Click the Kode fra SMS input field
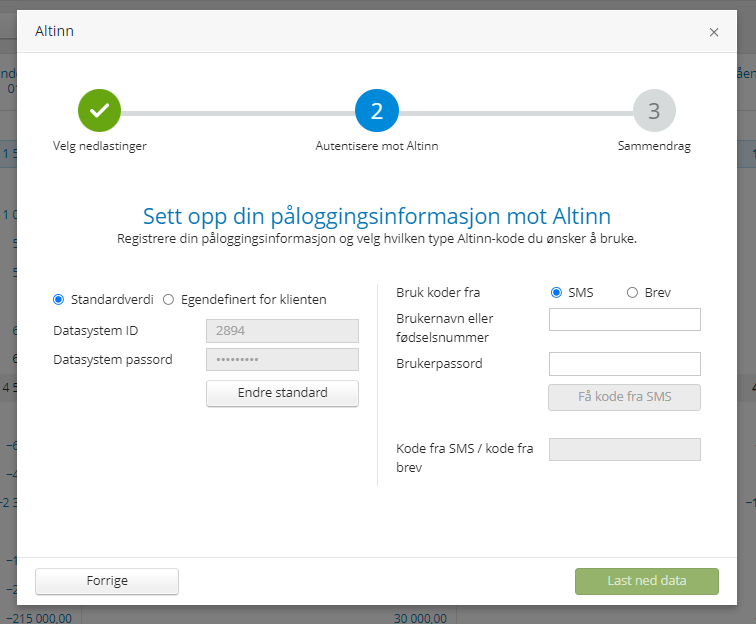756x624 pixels. pyautogui.click(x=624, y=449)
